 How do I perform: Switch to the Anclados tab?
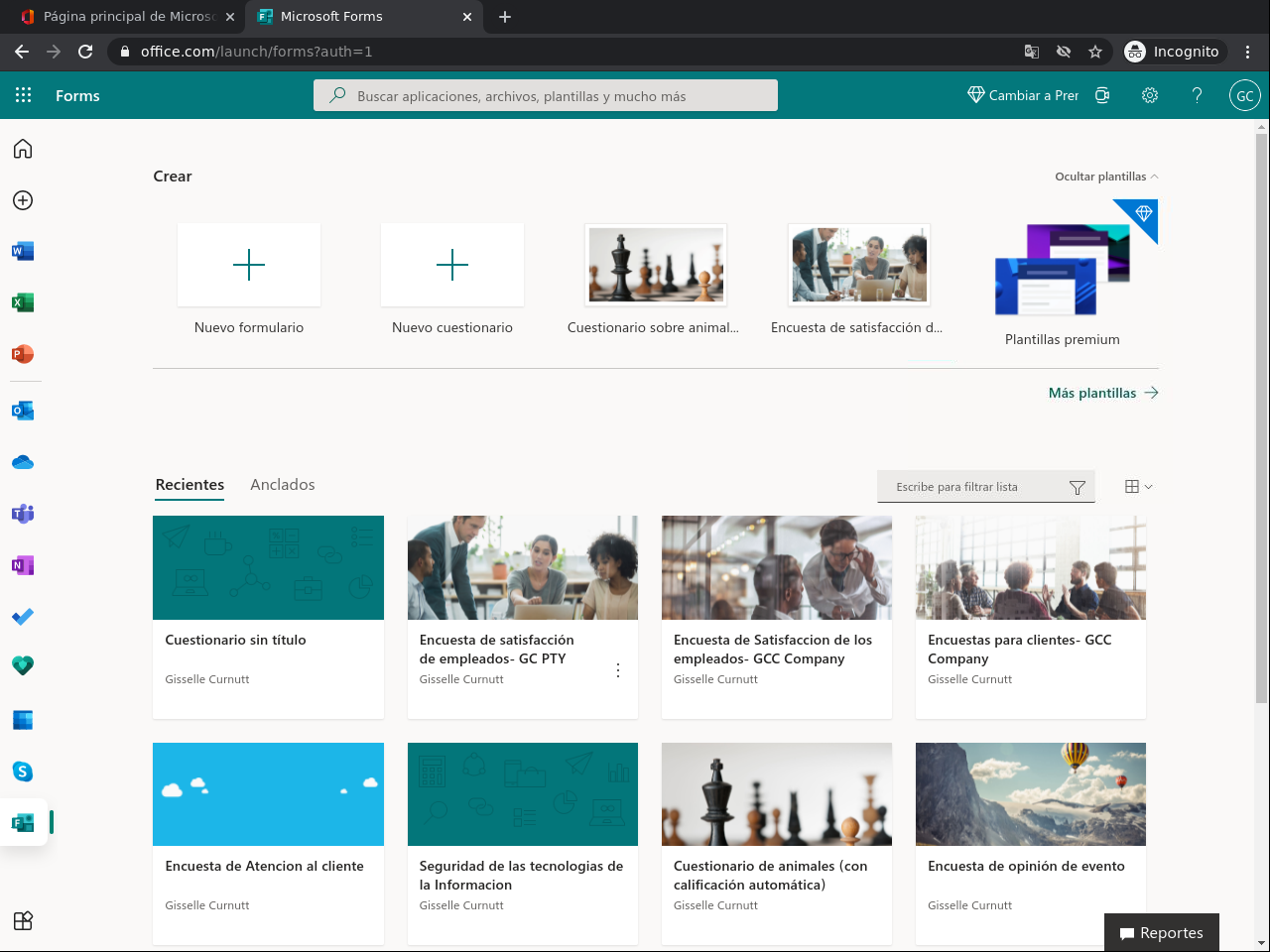coord(282,485)
